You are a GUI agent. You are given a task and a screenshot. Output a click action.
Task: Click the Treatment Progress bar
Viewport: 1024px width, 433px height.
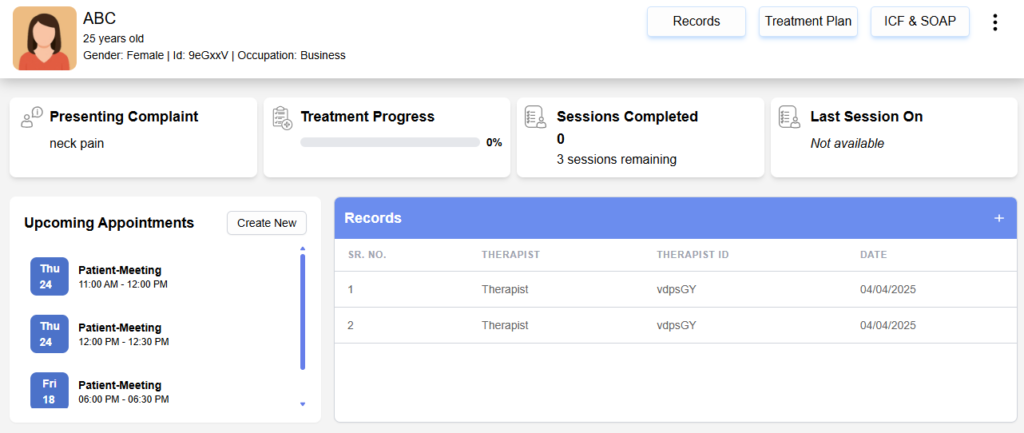pyautogui.click(x=390, y=142)
